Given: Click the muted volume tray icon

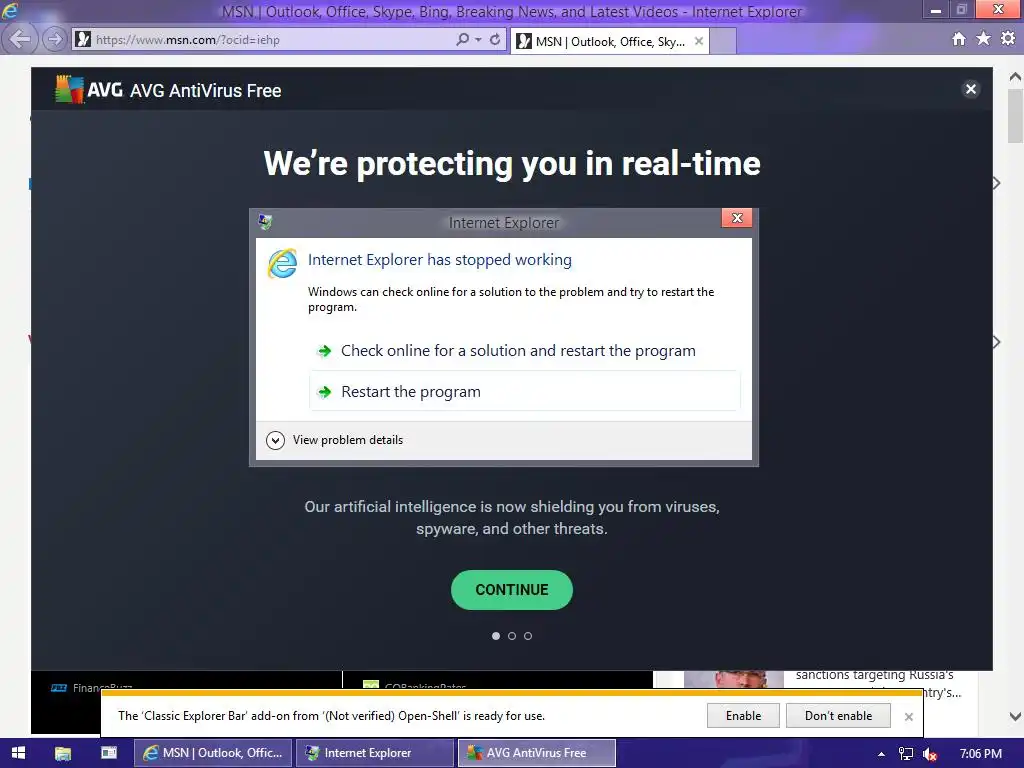Looking at the screenshot, I should click(x=930, y=754).
